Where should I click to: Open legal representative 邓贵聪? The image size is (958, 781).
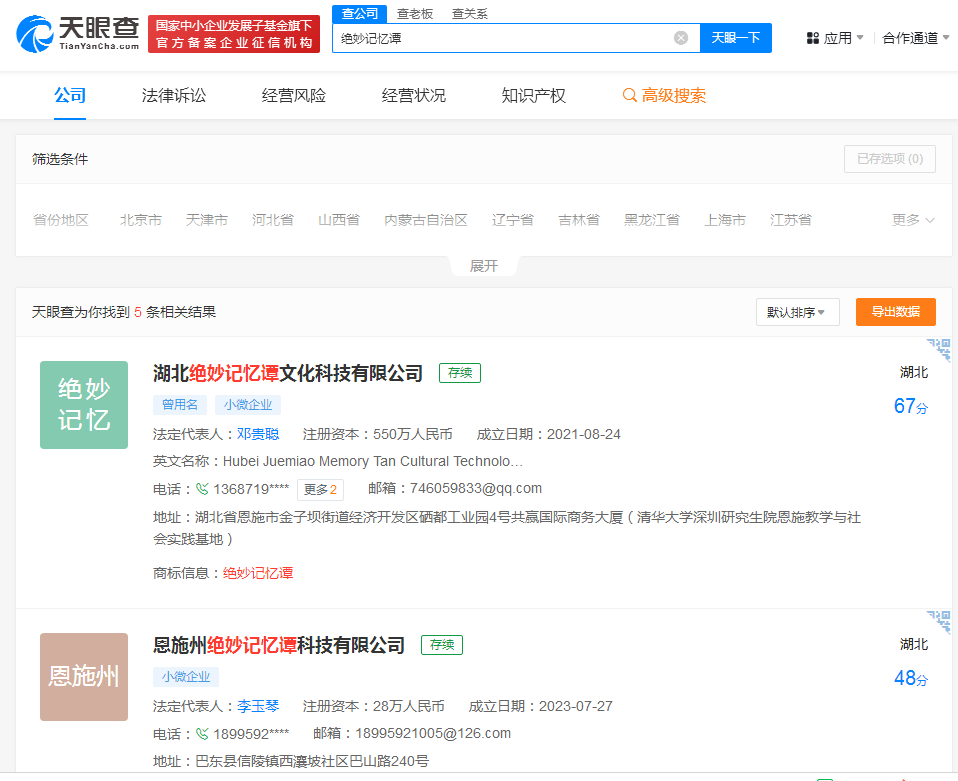point(258,434)
